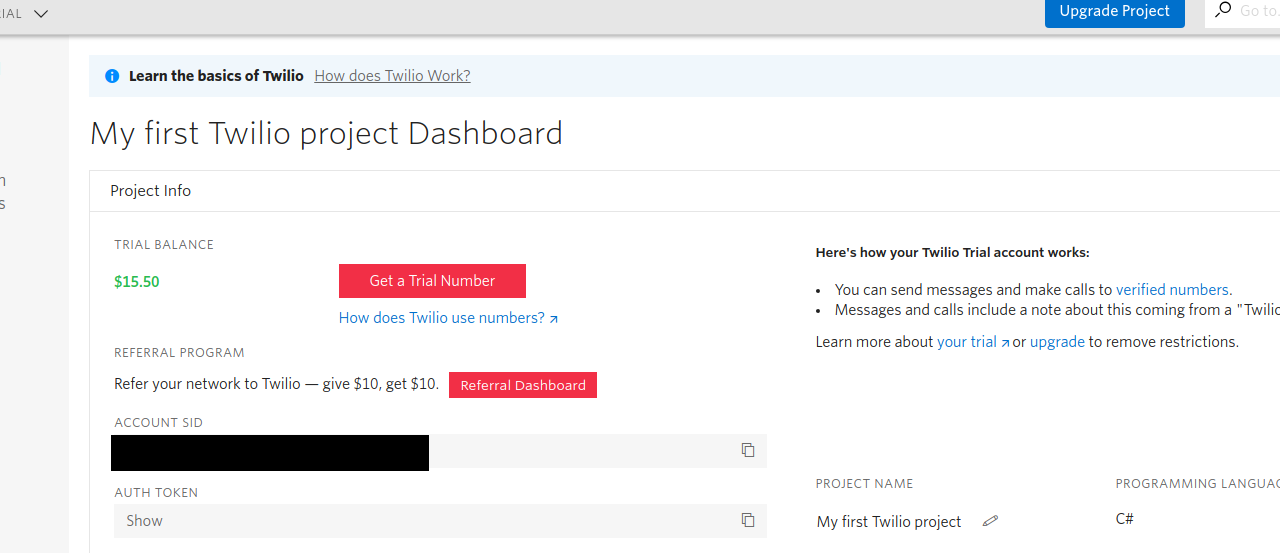This screenshot has height=553, width=1280.
Task: Click the search magnifier icon in the top bar
Action: tap(1222, 11)
